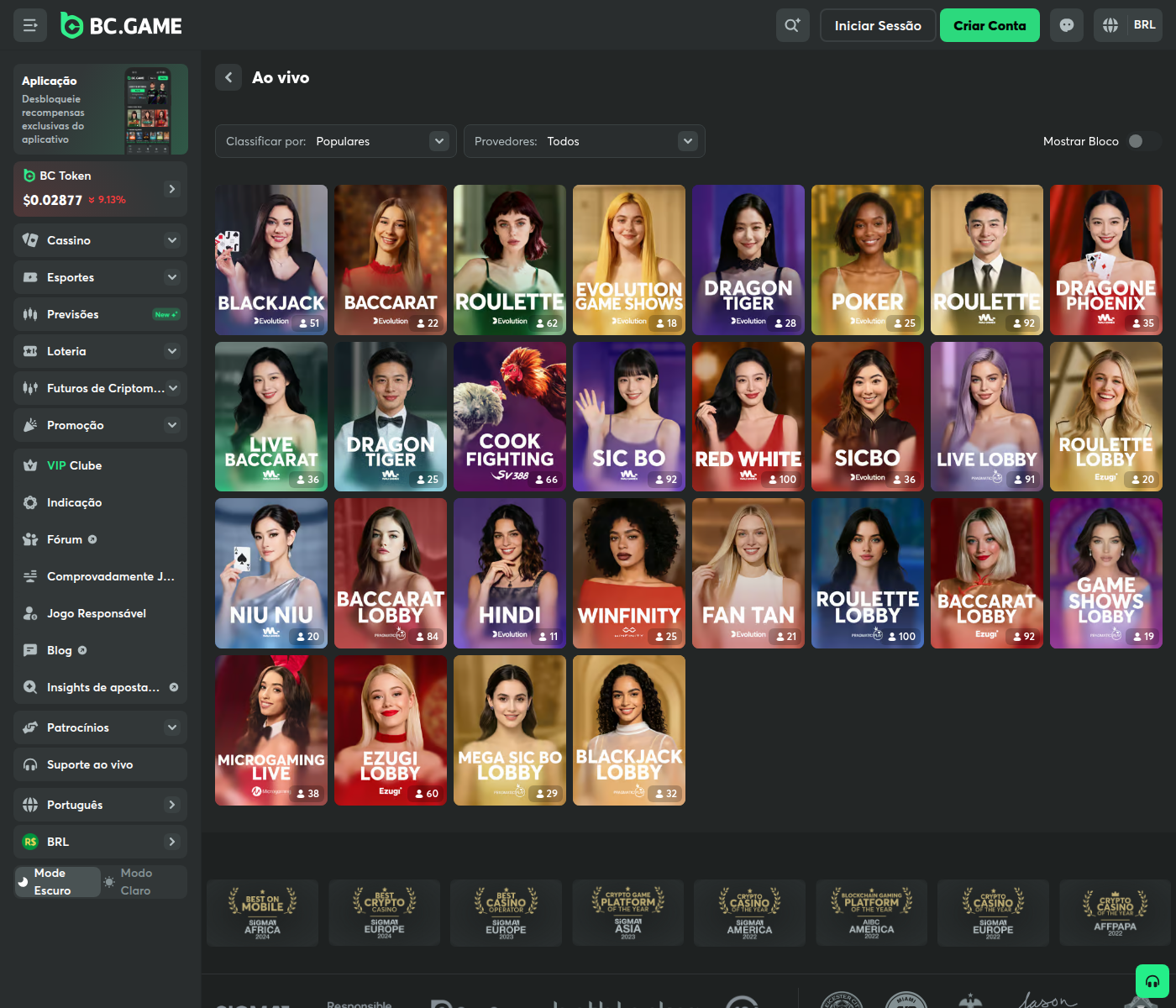Open the Evolution Game Shows card
The height and width of the screenshot is (1008, 1176).
(629, 260)
